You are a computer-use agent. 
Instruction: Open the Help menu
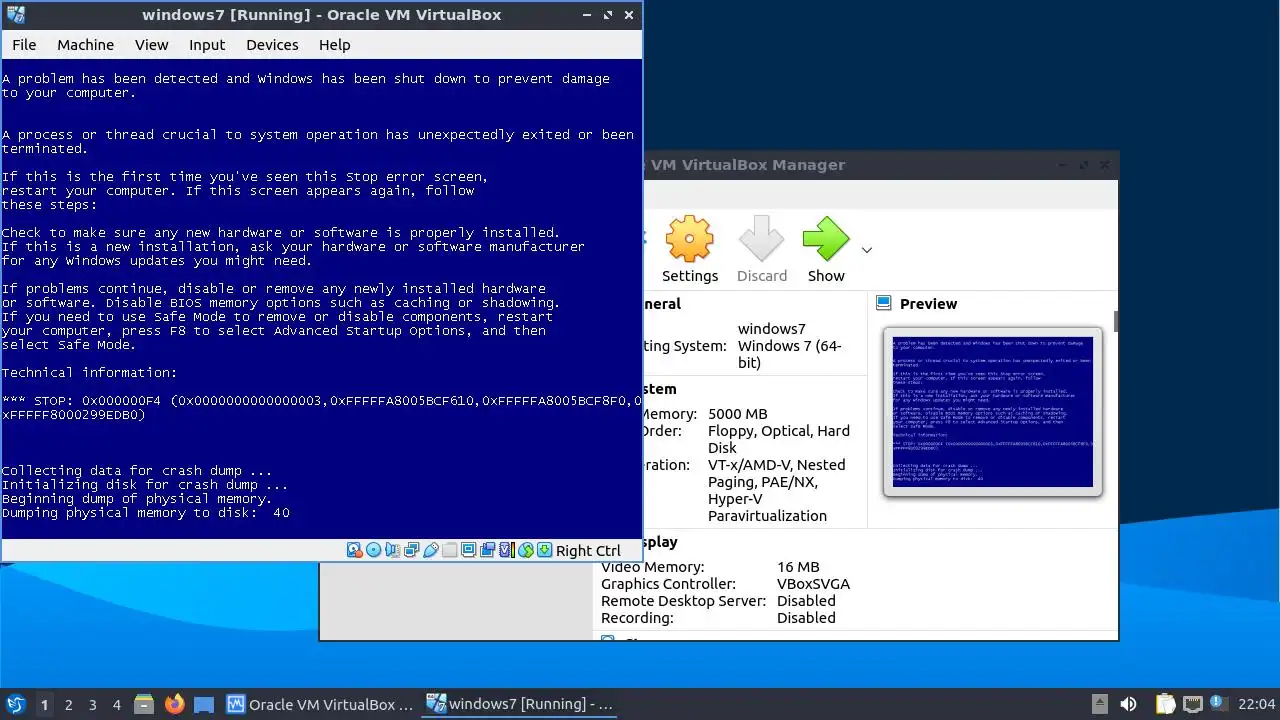[335, 44]
